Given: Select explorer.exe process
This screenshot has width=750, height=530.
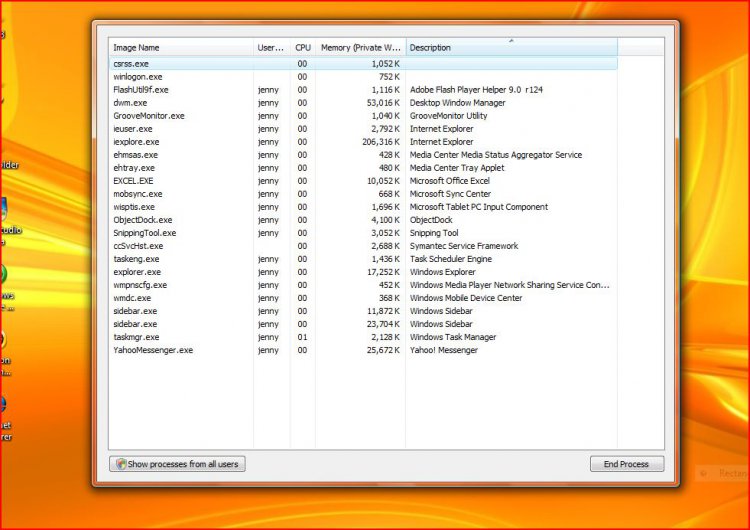Looking at the screenshot, I should tap(363, 272).
